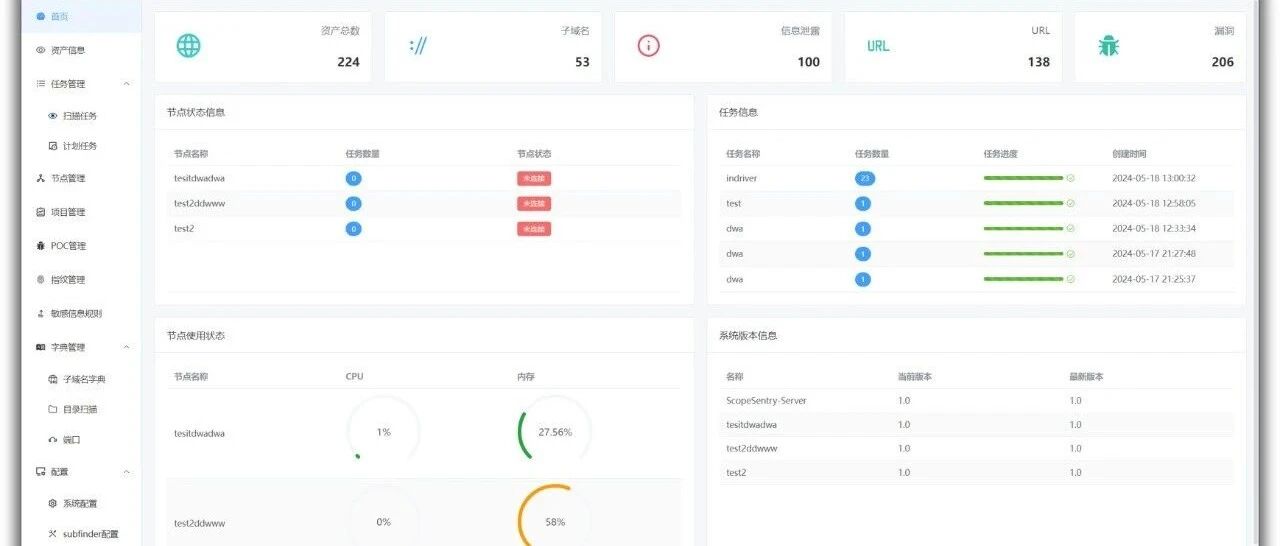Viewport: 1280px width, 546px height.
Task: Click the 224 asset total value
Action: pyautogui.click(x=348, y=62)
